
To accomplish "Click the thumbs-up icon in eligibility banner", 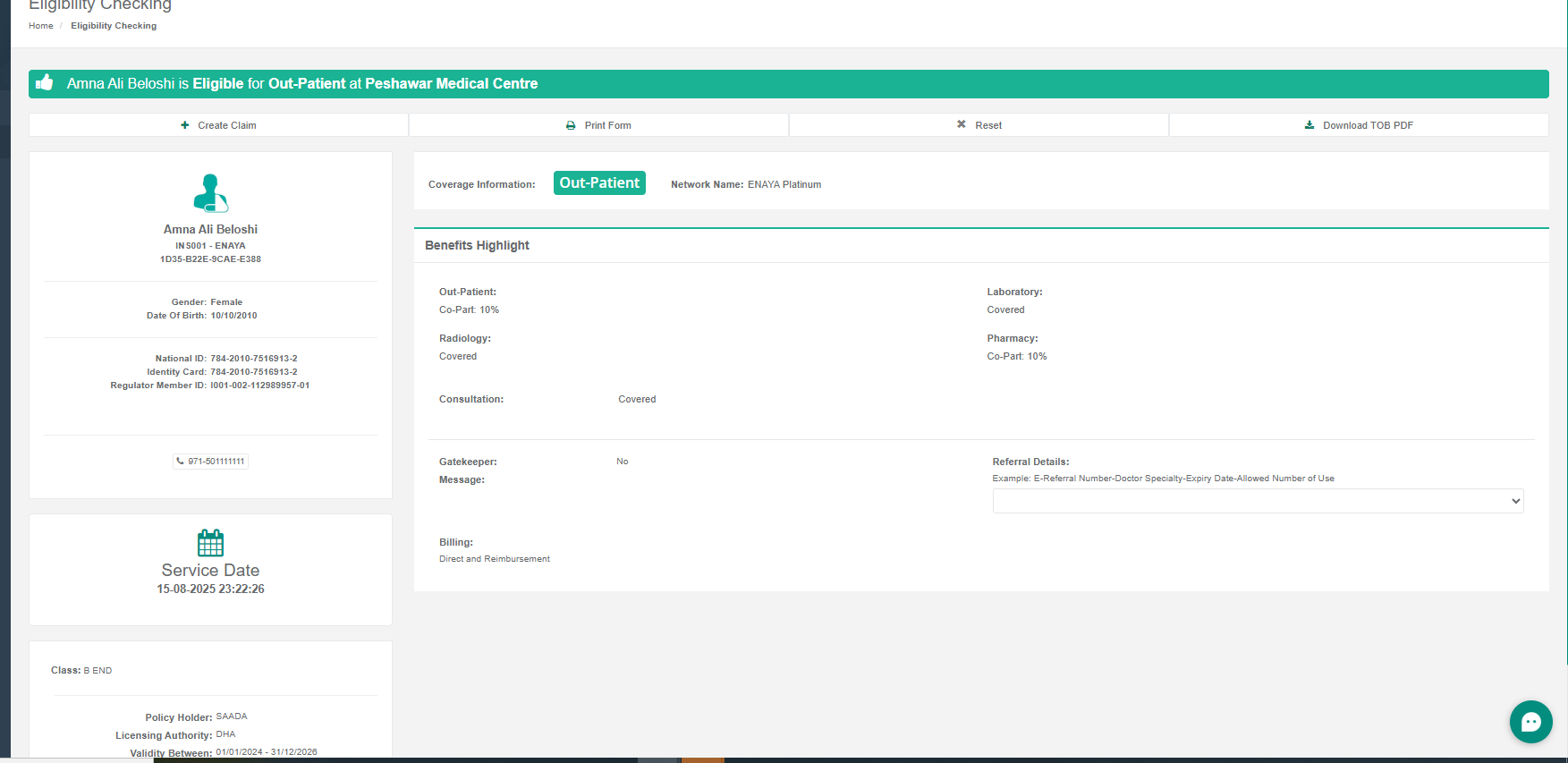I will point(45,83).
